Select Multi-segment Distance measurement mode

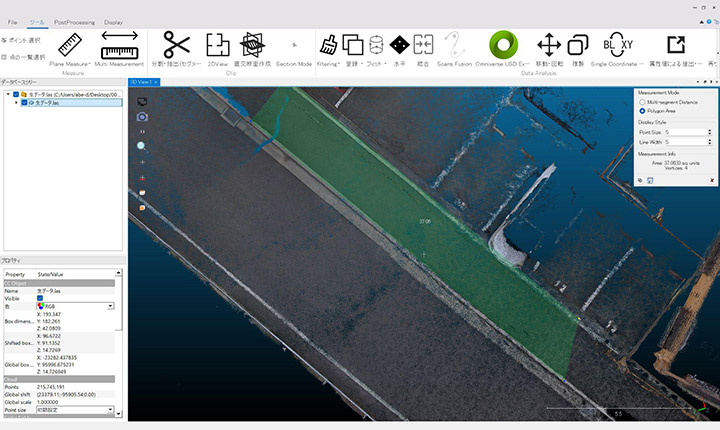coord(642,102)
